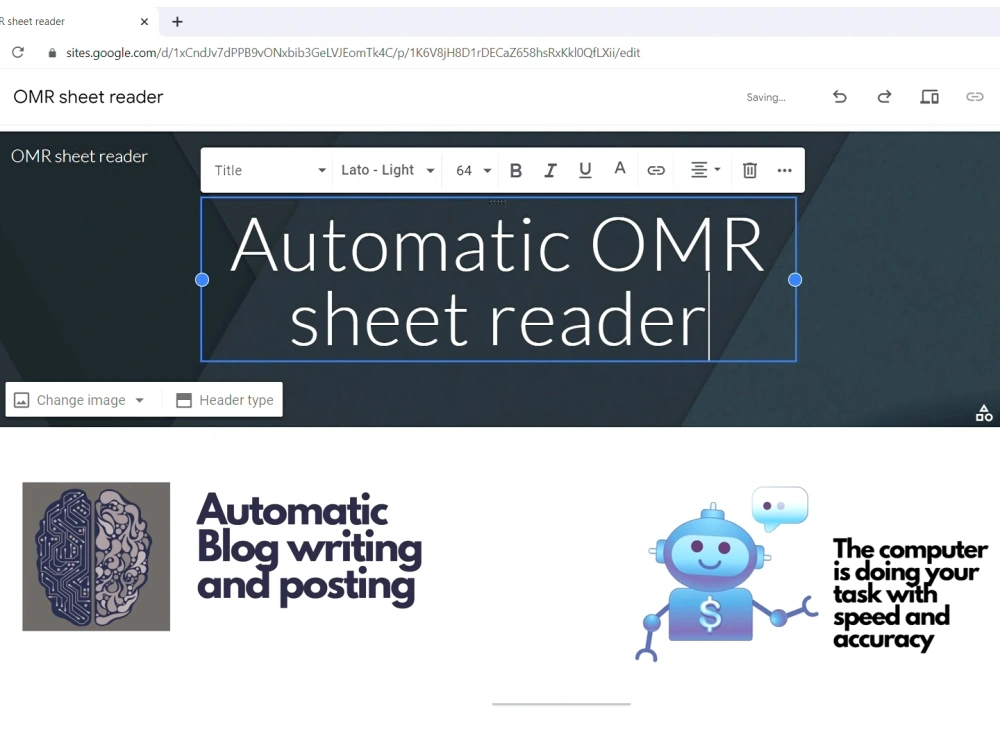The image size is (1000, 750).
Task: Open the text color picker
Action: tap(619, 169)
